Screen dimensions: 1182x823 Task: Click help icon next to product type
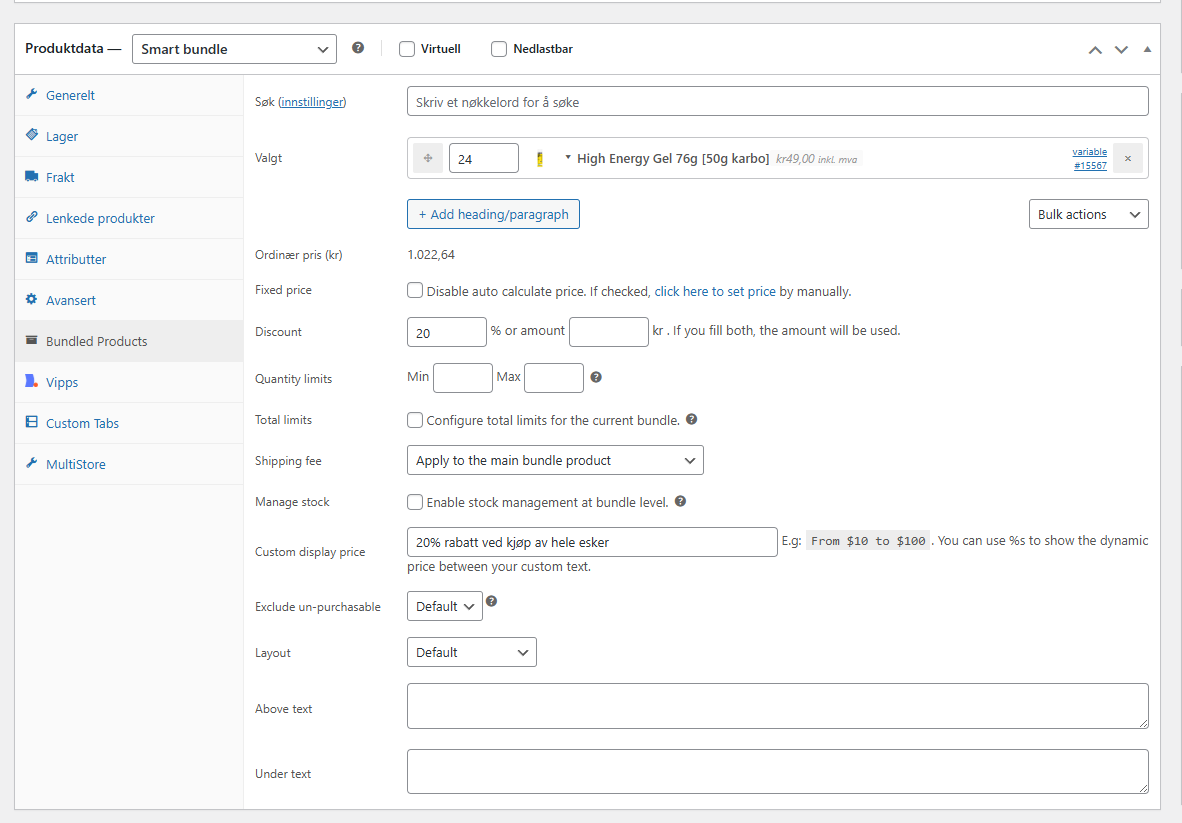coord(358,48)
